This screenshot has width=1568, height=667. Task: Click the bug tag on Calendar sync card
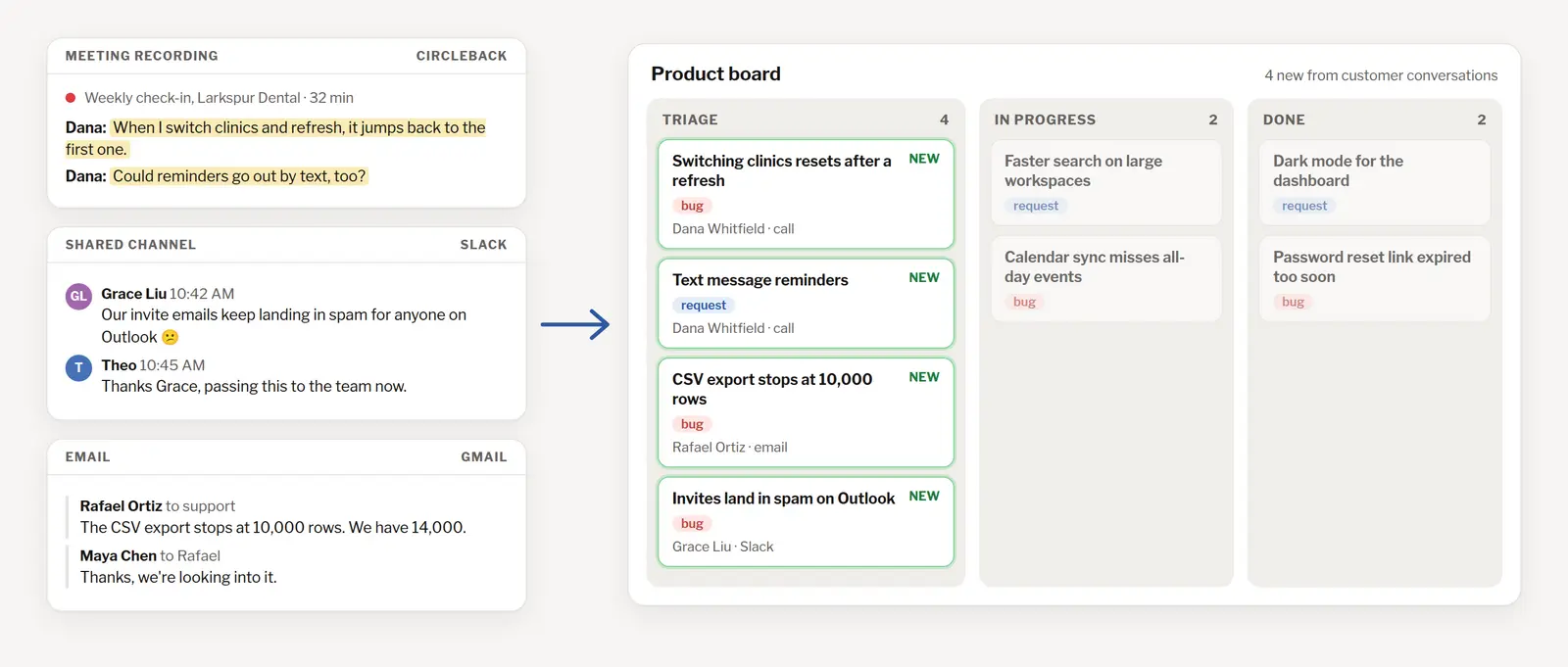1024,302
